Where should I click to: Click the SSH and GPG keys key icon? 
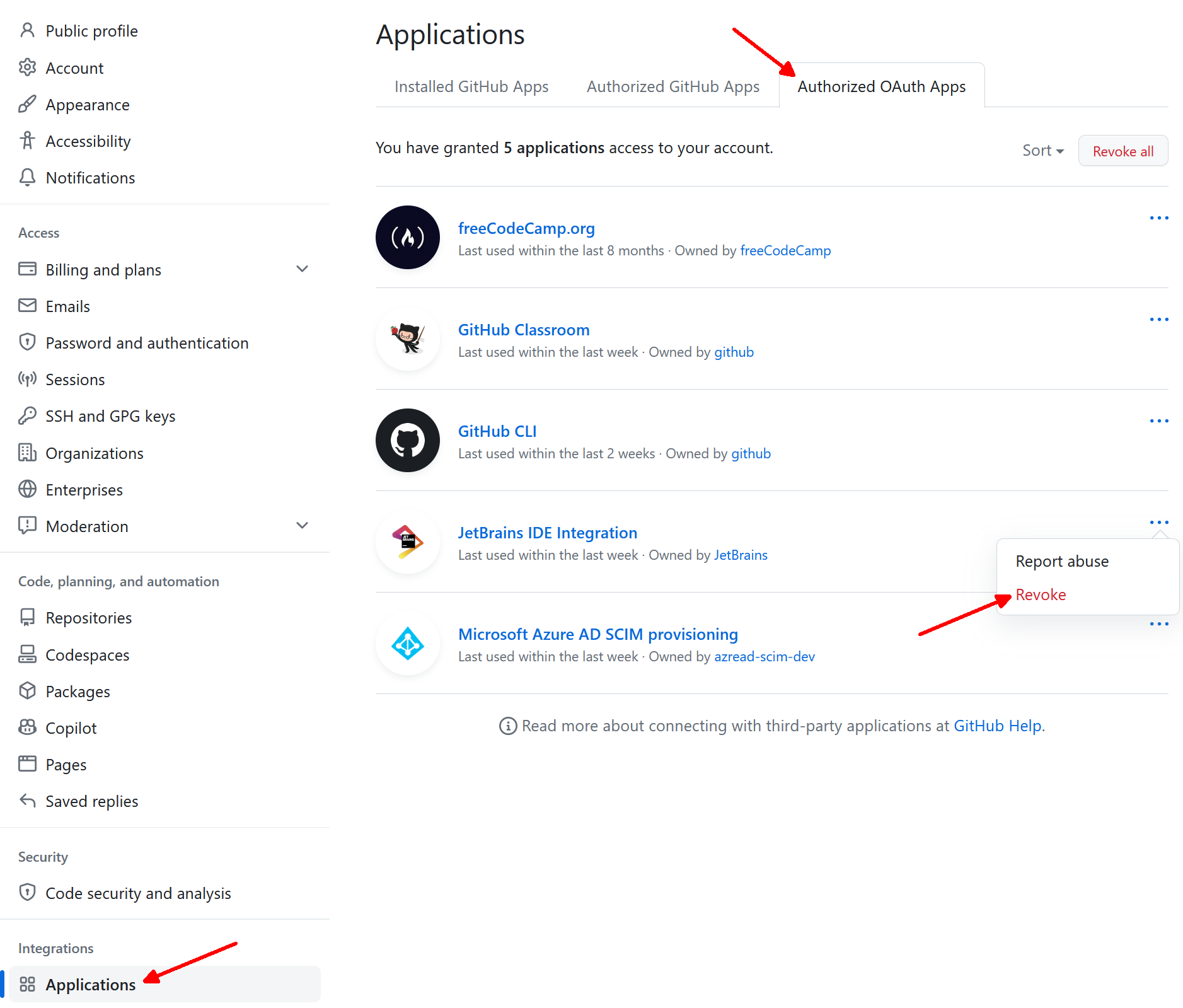[x=27, y=415]
